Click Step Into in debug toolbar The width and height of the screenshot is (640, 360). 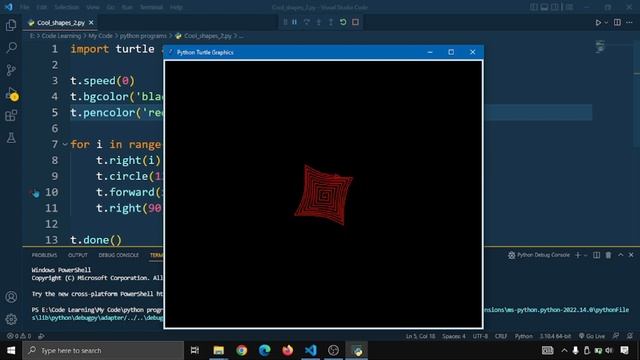click(319, 22)
